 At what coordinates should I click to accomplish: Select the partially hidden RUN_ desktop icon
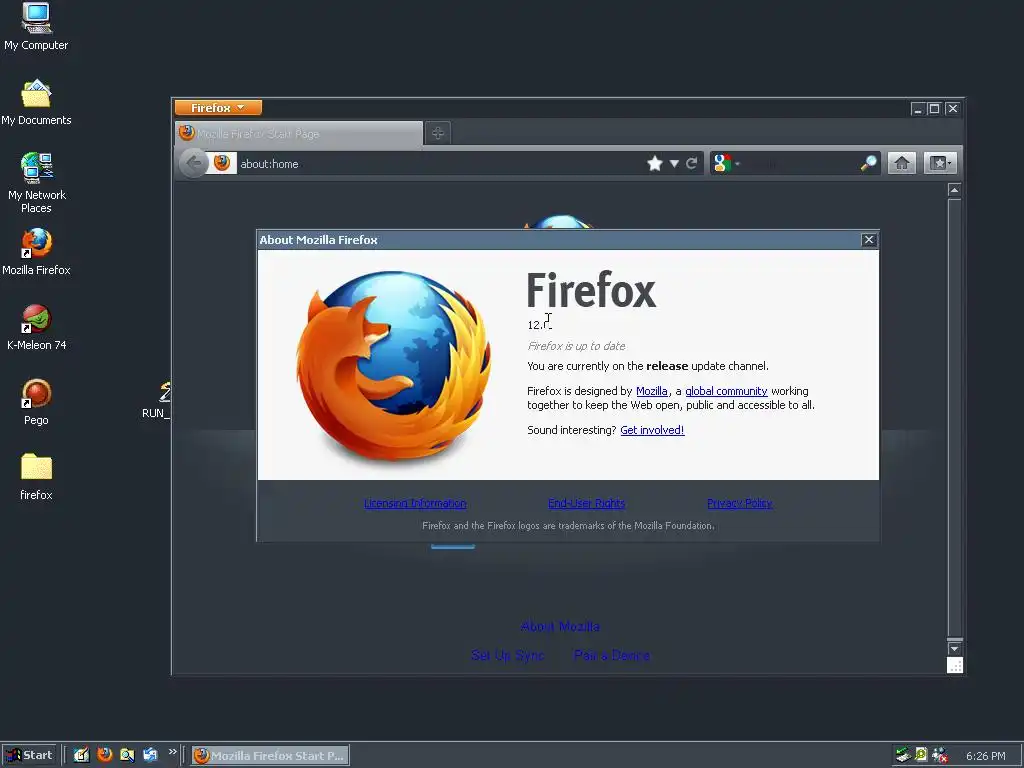click(158, 400)
